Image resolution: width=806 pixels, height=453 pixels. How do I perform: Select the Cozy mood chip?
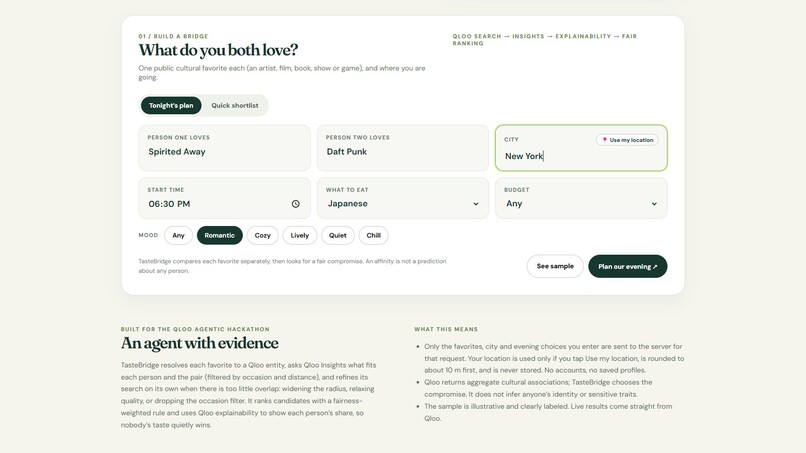tap(262, 235)
